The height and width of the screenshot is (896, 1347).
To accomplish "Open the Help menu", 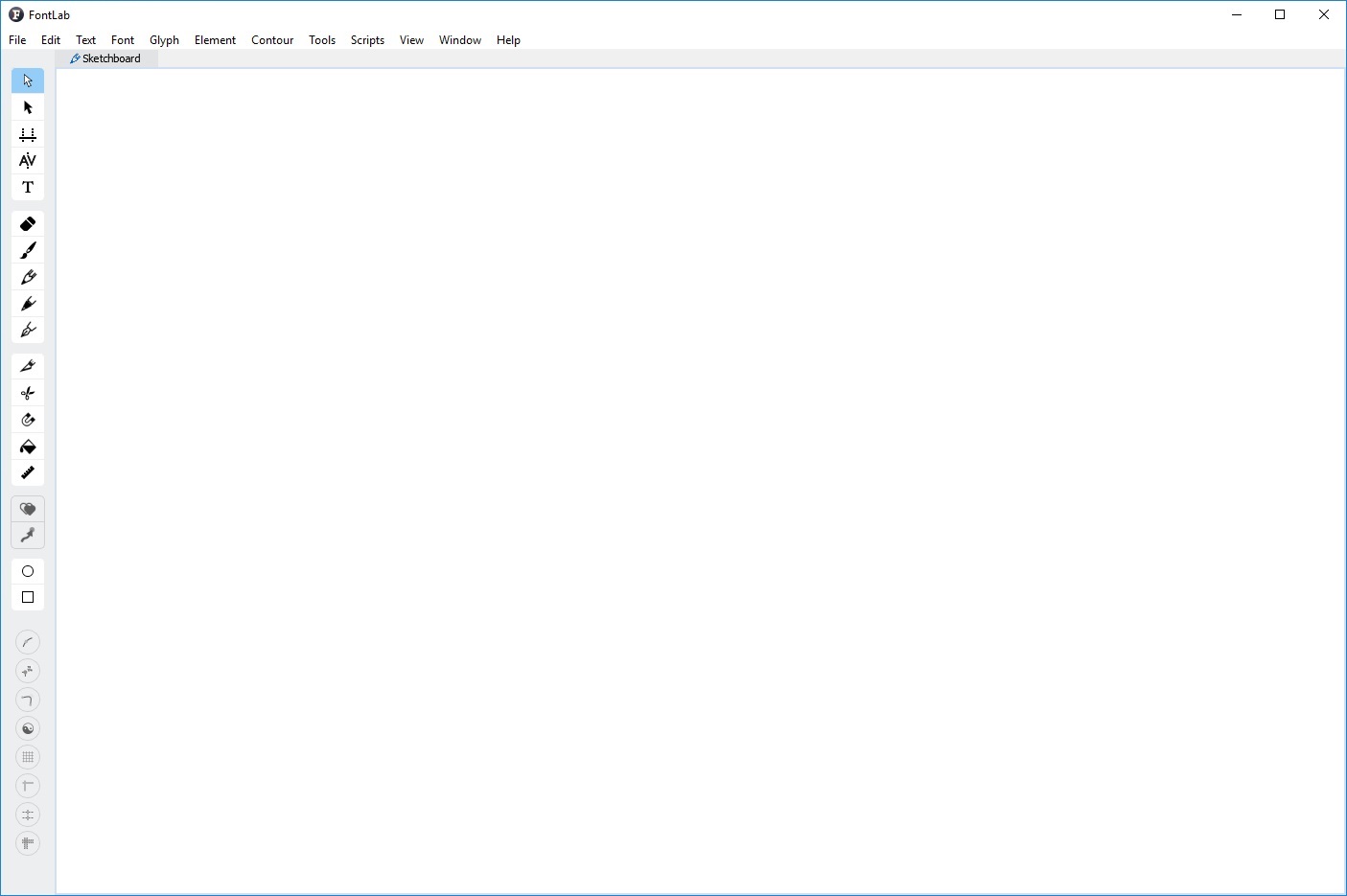I will pyautogui.click(x=508, y=40).
